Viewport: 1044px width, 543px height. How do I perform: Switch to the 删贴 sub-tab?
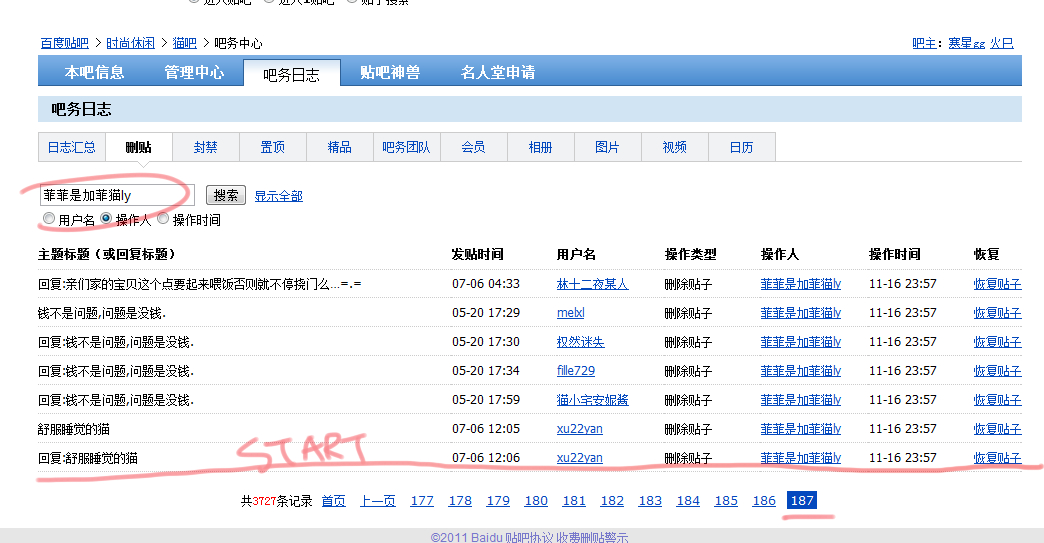(138, 147)
